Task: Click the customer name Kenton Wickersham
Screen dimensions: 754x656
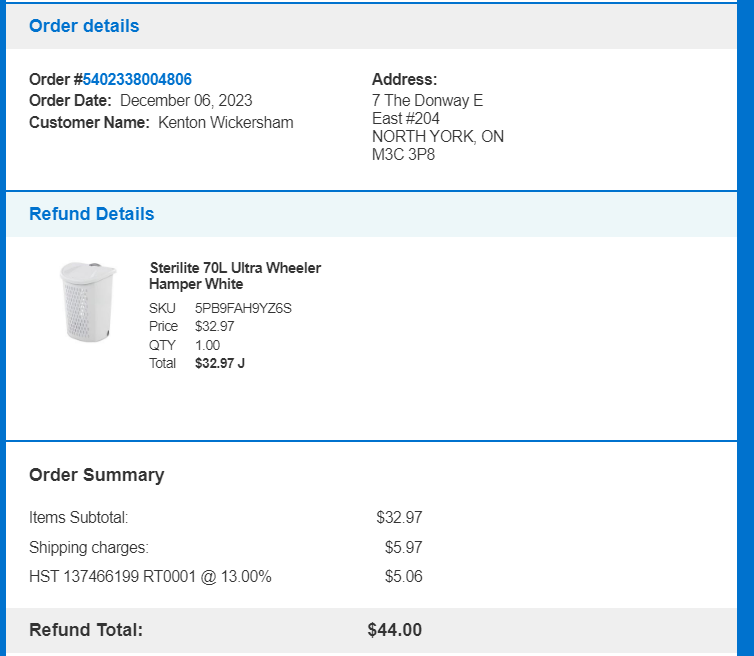Action: [x=226, y=123]
